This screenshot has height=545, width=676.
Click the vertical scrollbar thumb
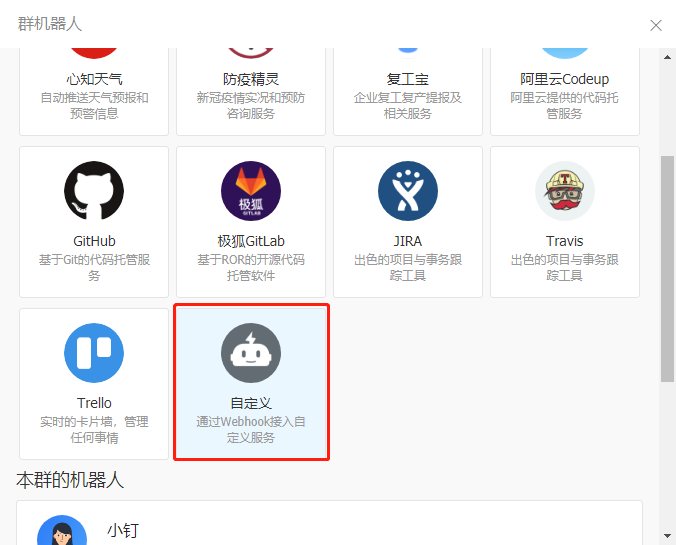667,269
